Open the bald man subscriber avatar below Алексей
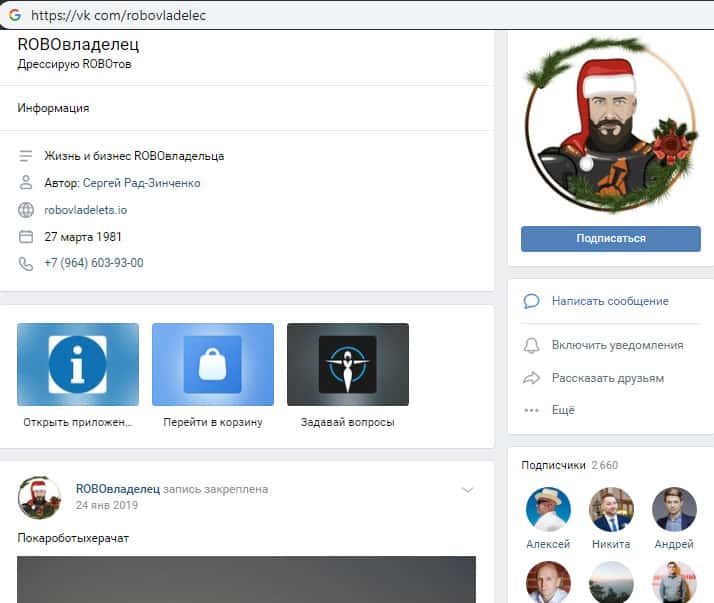This screenshot has height=603, width=714. [548, 582]
